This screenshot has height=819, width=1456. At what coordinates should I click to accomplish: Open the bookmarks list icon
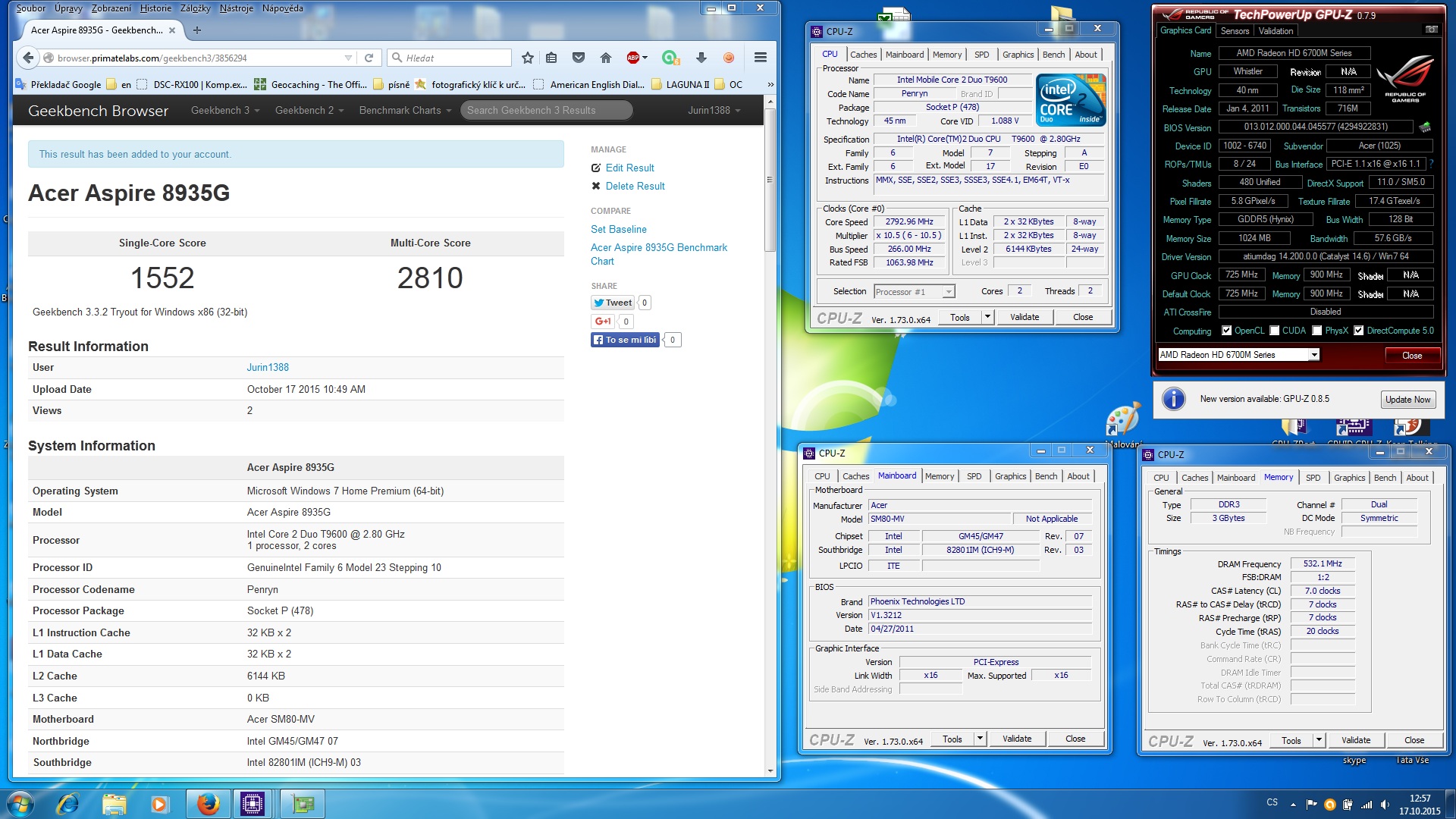tap(551, 58)
